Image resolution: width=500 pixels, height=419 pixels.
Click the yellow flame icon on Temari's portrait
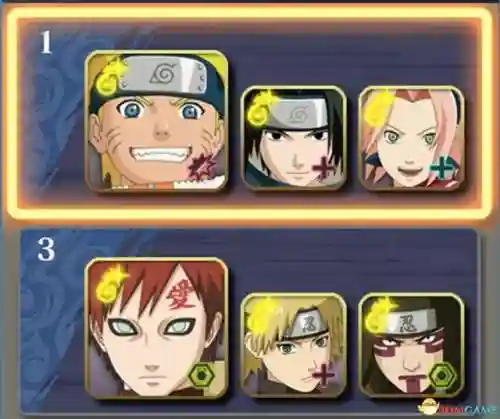[x=260, y=315]
